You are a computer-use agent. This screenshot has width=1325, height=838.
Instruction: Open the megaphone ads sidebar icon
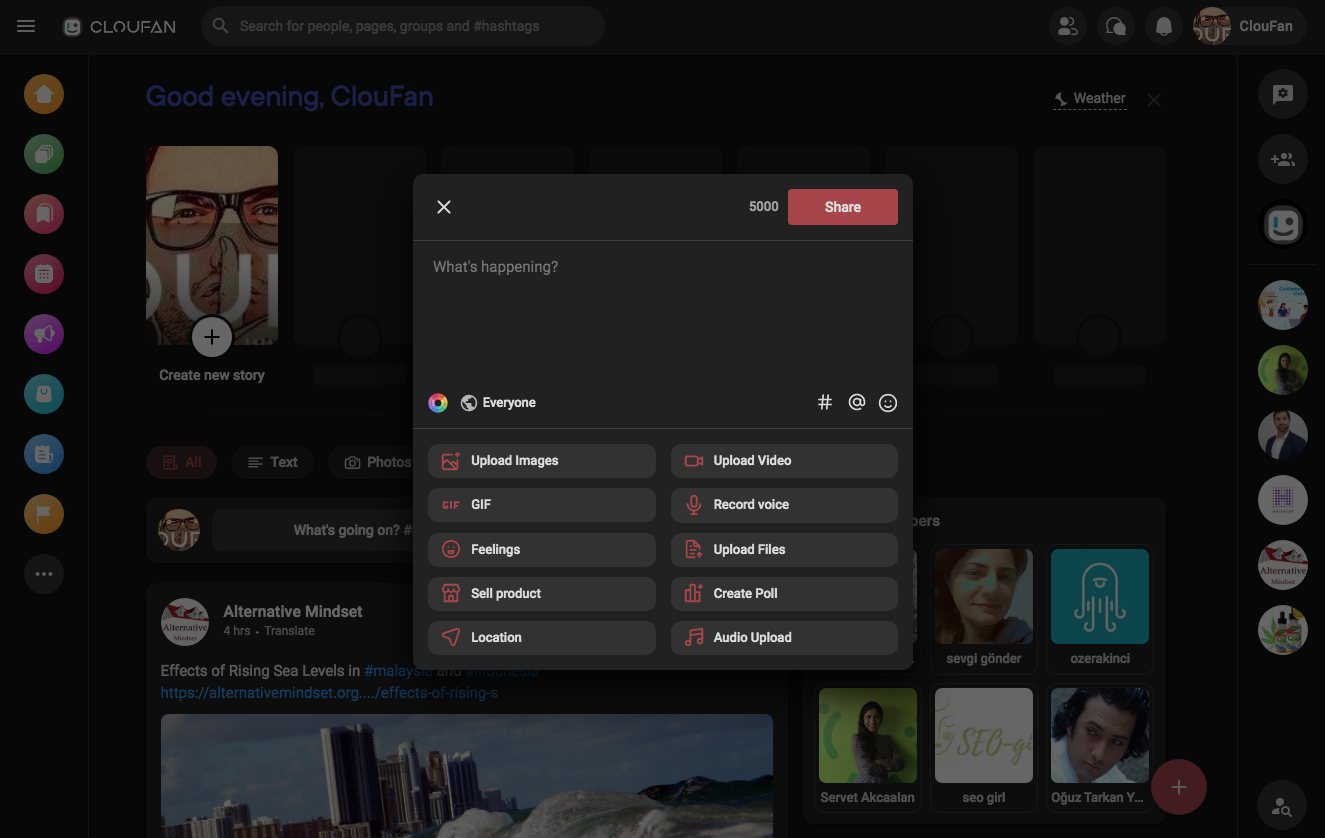pyautogui.click(x=44, y=334)
